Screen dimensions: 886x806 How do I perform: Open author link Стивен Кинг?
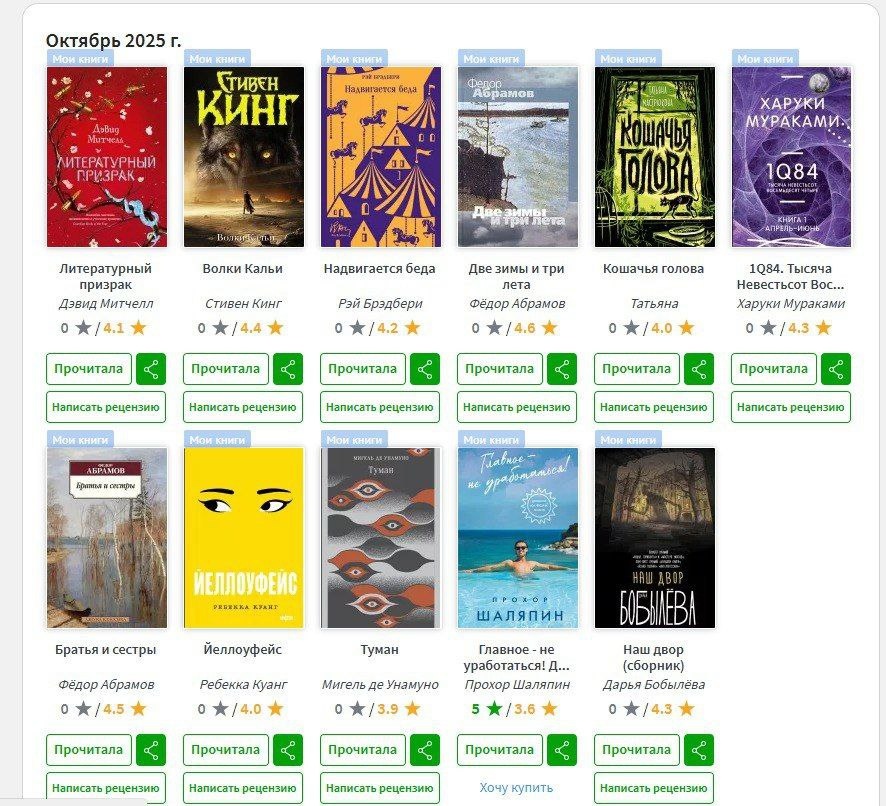point(243,304)
